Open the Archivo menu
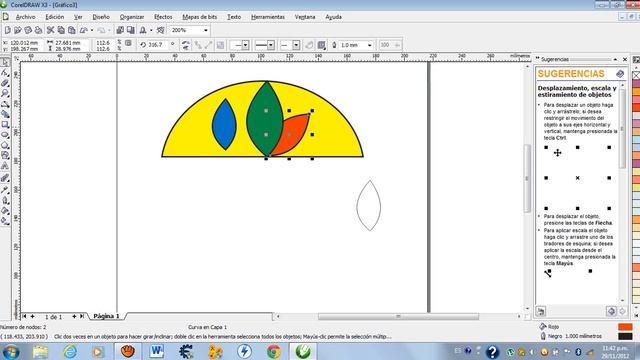This screenshot has height=360, width=640. pos(25,17)
